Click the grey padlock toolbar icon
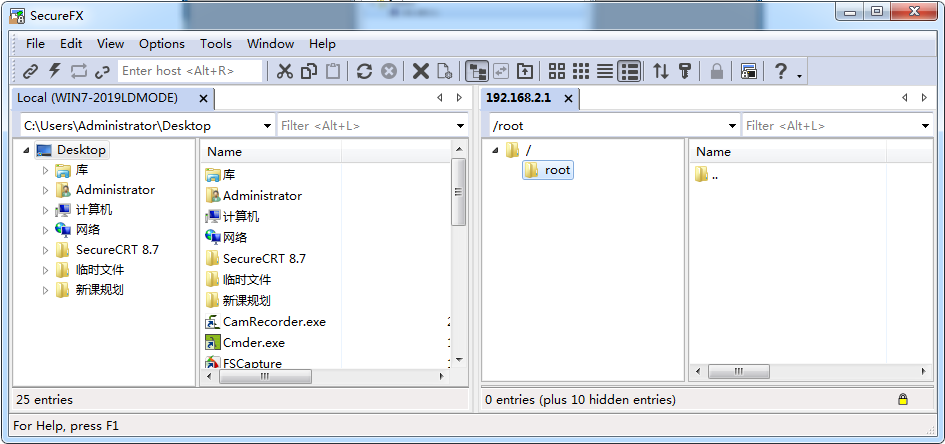945x444 pixels. click(717, 71)
